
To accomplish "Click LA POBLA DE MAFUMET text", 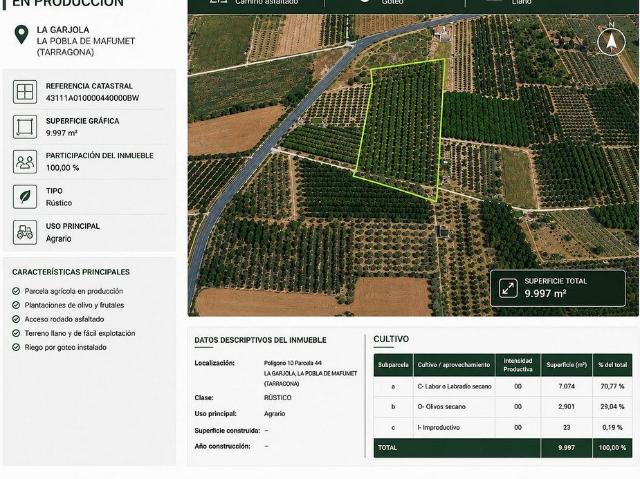I will [86, 41].
